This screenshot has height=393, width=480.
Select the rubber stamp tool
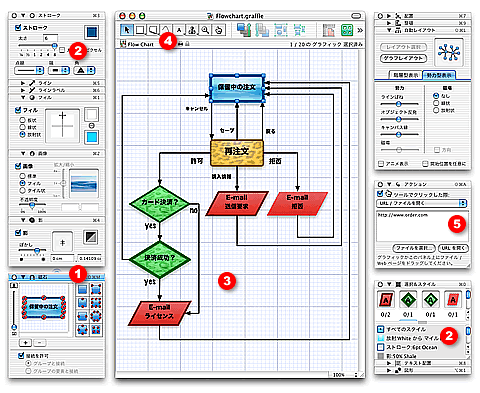pyautogui.click(x=192, y=30)
